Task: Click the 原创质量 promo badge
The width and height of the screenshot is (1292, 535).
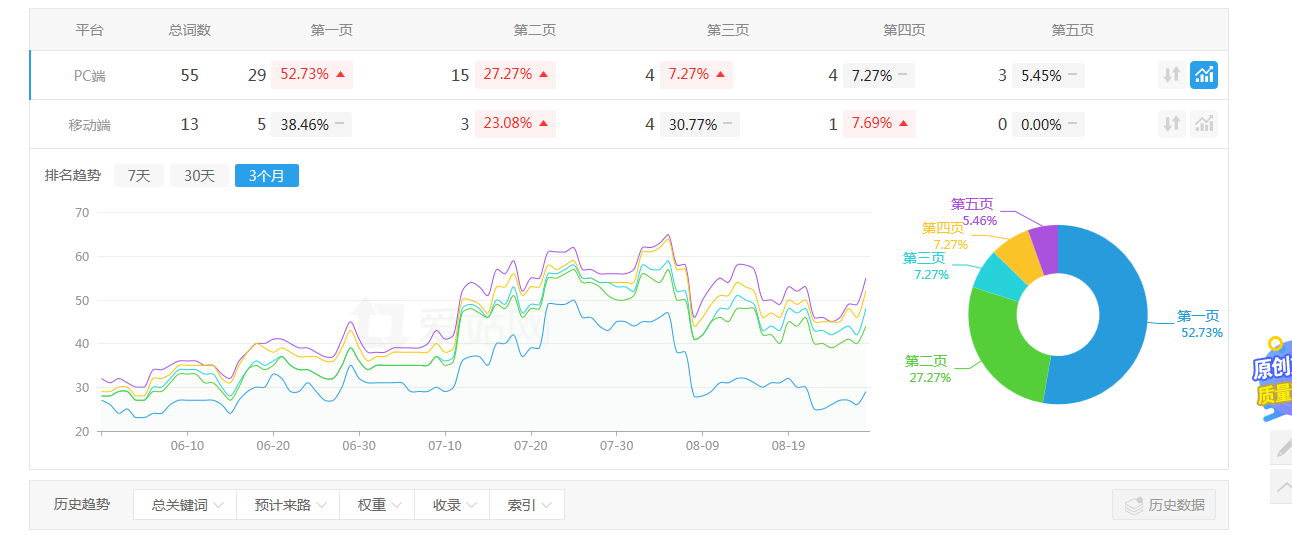Action: (1272, 375)
